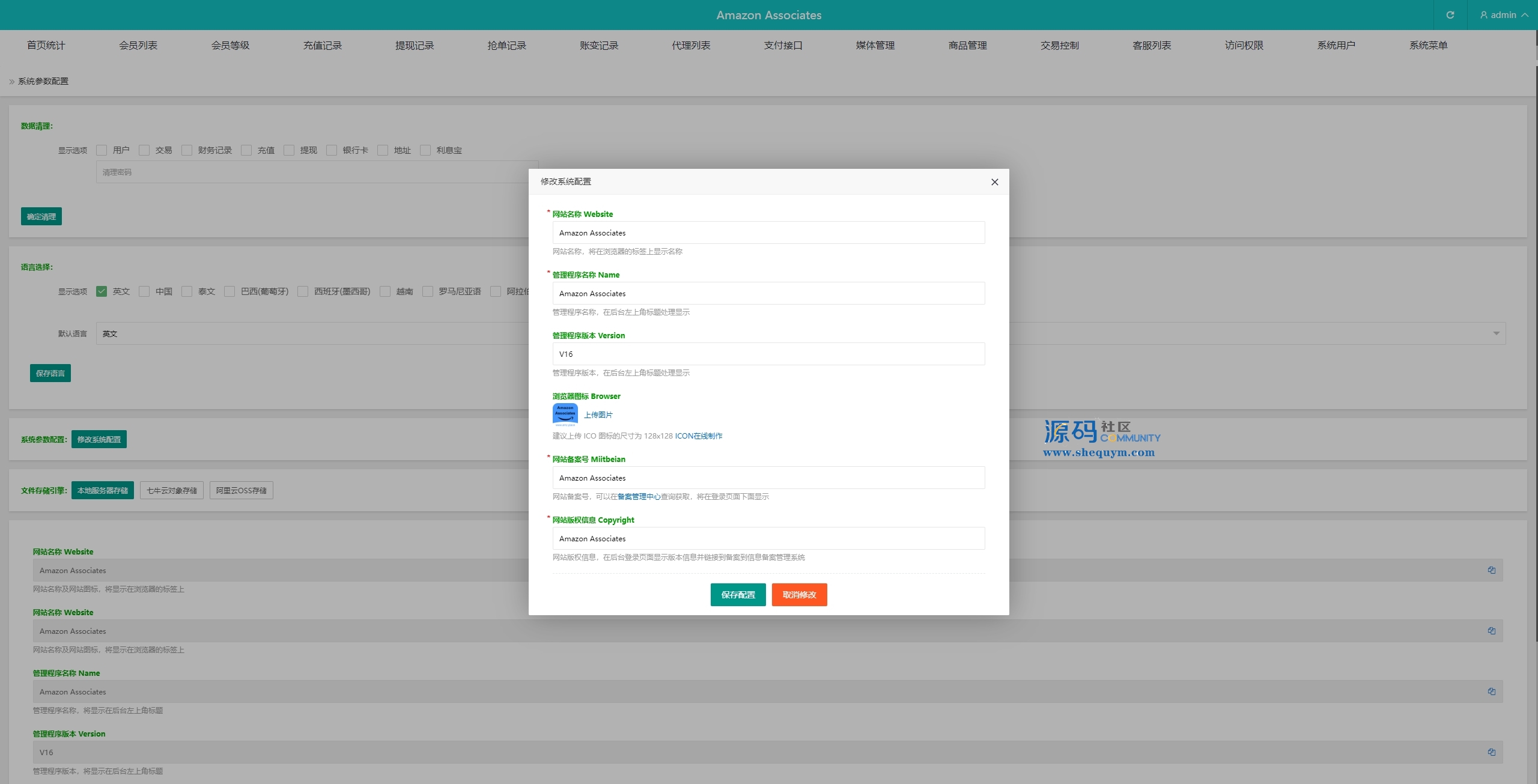Viewport: 1538px width, 784px height.
Task: Open 系统用户 menu
Action: pyautogui.click(x=1336, y=46)
